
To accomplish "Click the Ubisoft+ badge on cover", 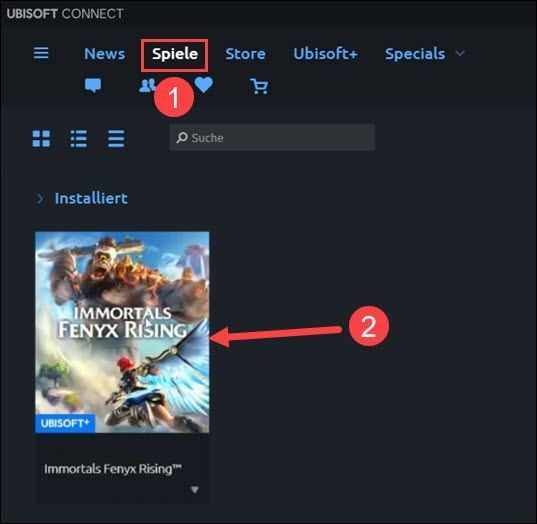I will pos(65,423).
